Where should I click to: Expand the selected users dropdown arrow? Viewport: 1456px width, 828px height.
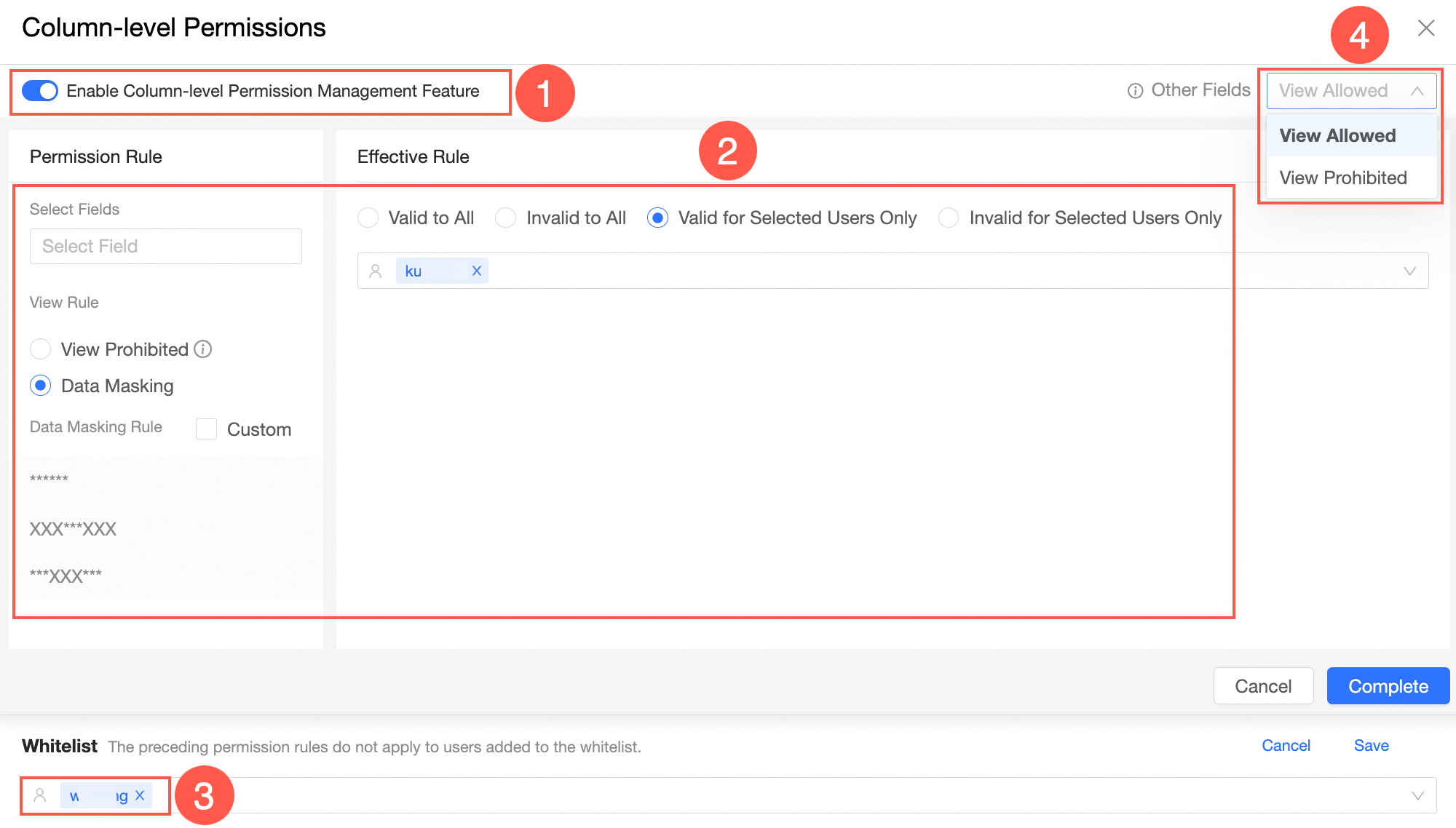[x=1409, y=271]
